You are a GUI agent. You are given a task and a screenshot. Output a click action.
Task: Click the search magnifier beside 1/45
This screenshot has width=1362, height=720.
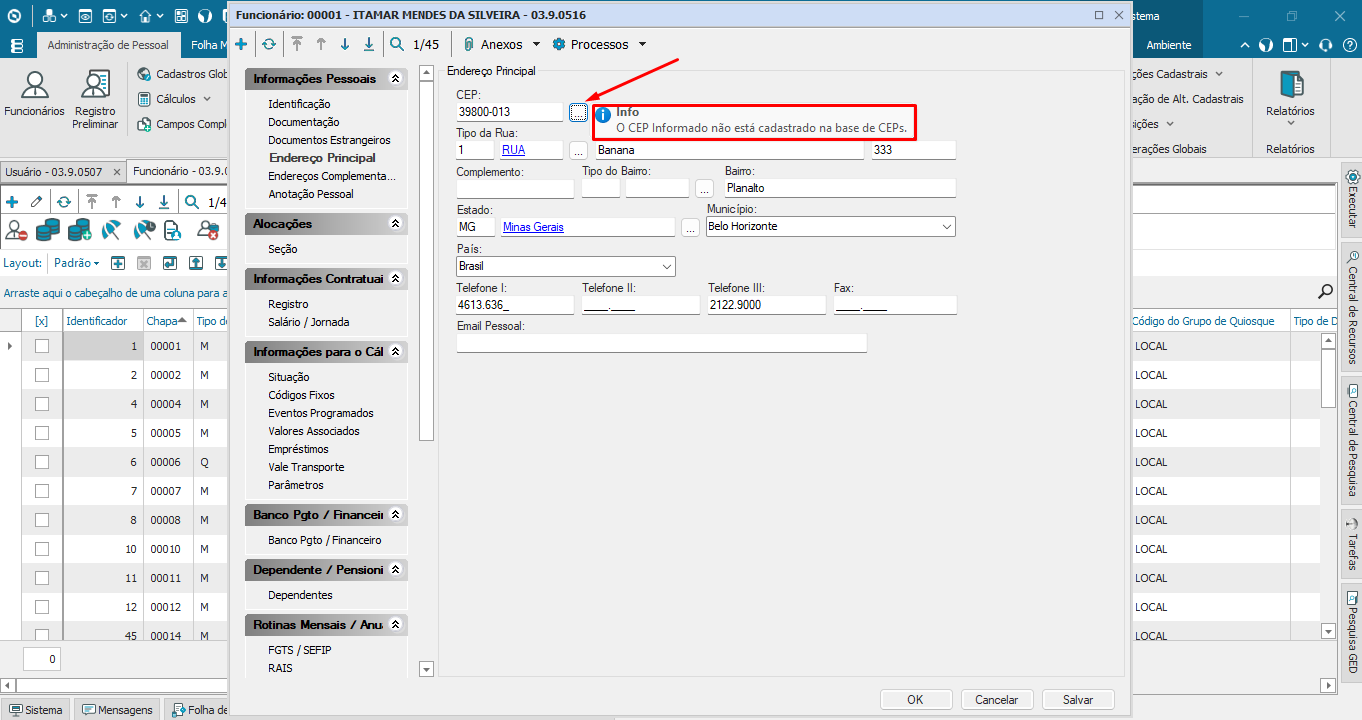click(x=397, y=44)
